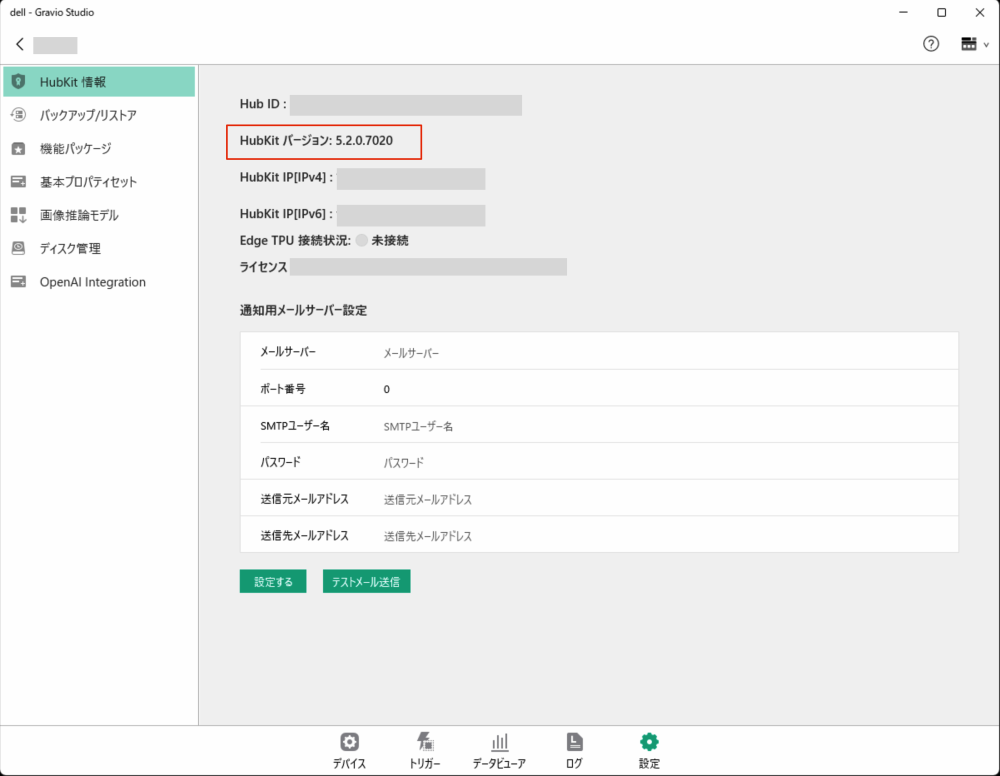This screenshot has height=776, width=1000.
Task: Select ディスク管理 menu item
Action: click(x=99, y=248)
